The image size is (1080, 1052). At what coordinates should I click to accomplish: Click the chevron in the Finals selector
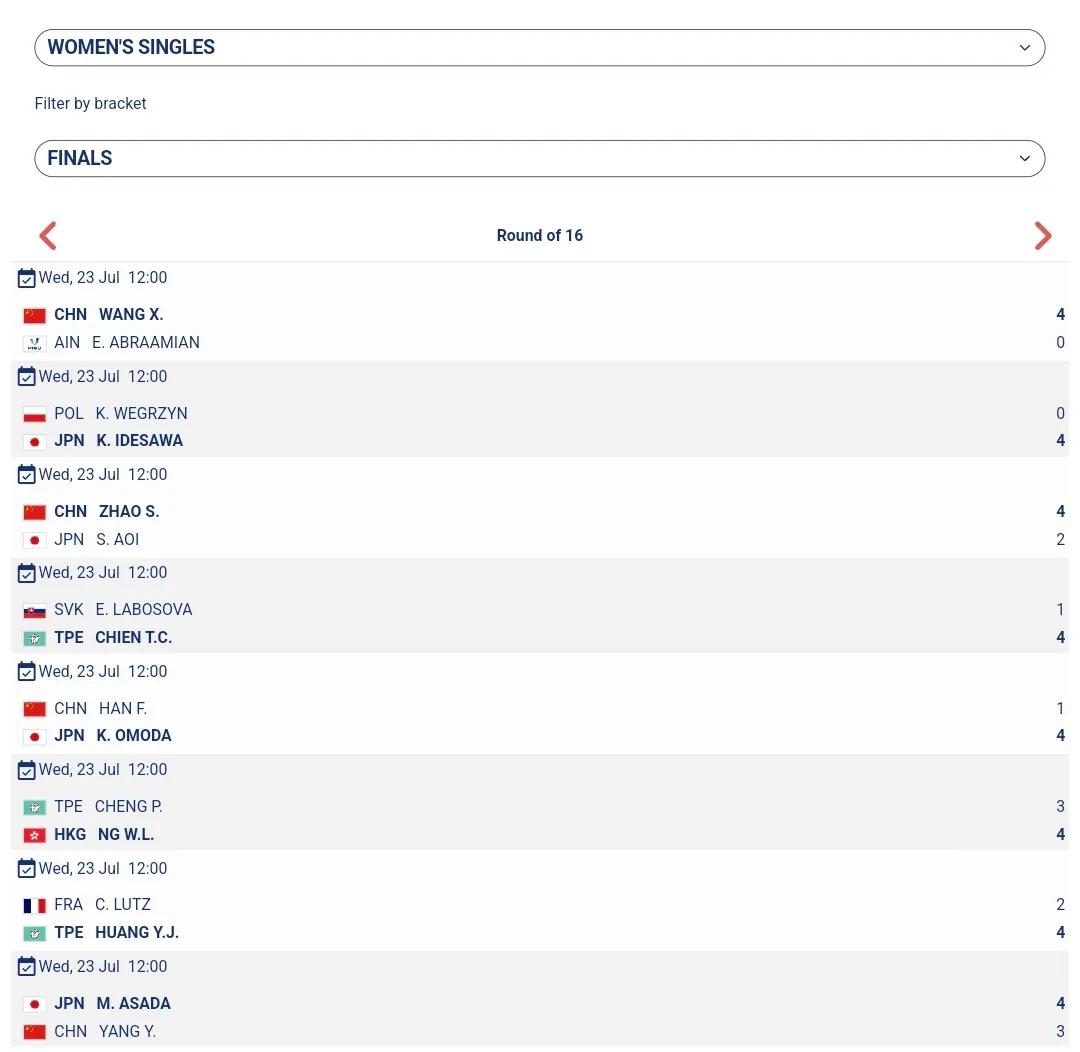[1024, 158]
